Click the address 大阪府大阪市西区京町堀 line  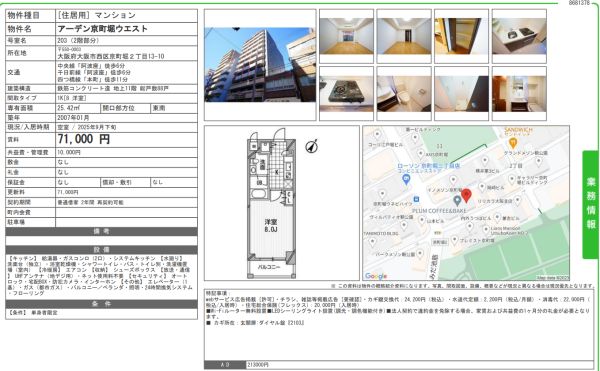tap(111, 56)
